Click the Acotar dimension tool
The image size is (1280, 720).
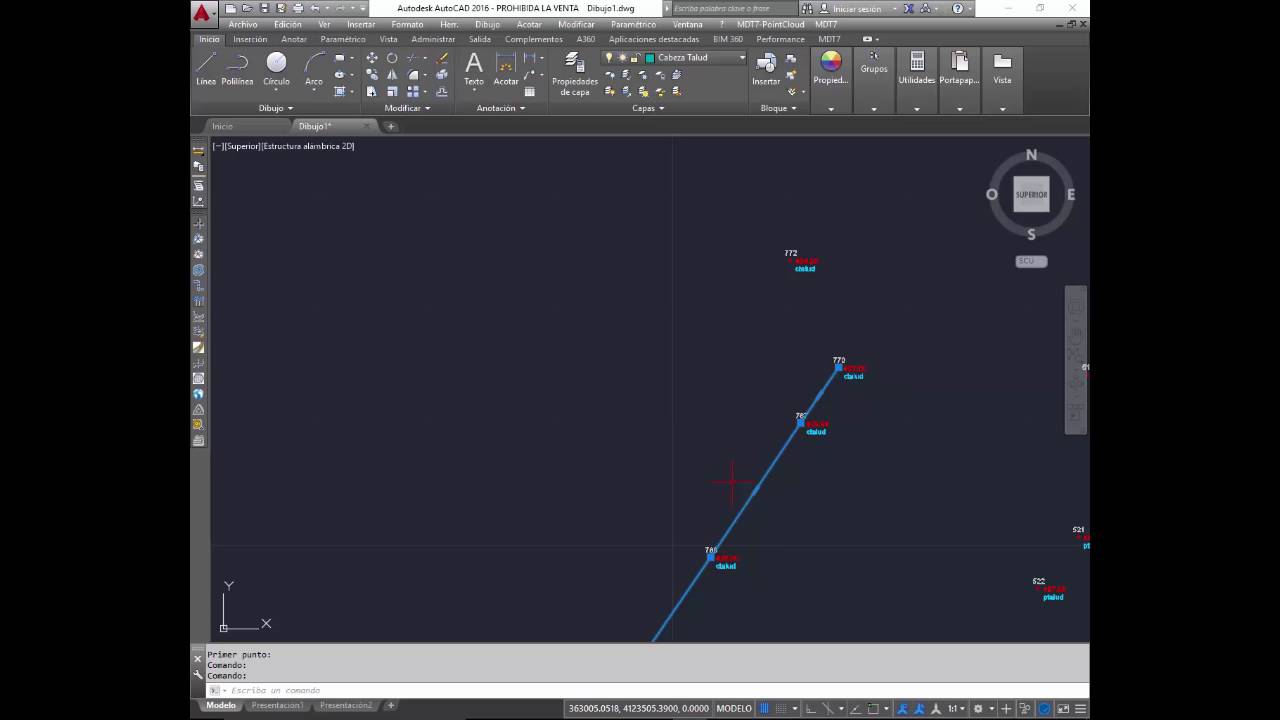[x=506, y=69]
